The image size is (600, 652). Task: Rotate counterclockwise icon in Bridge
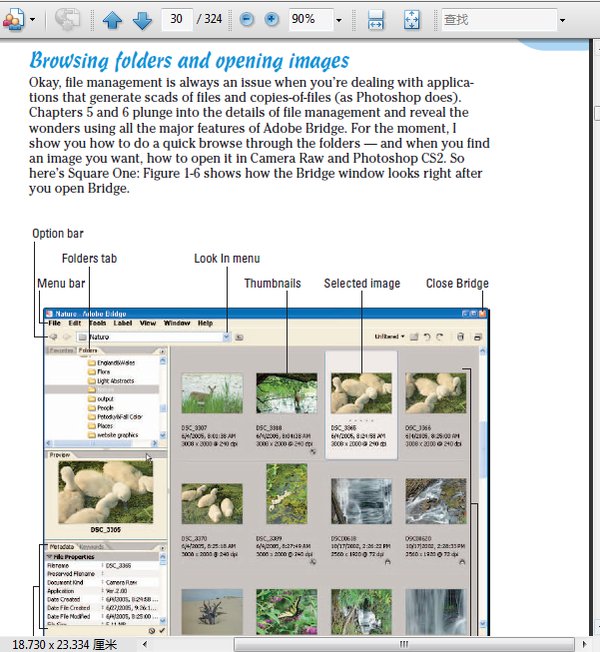427,337
